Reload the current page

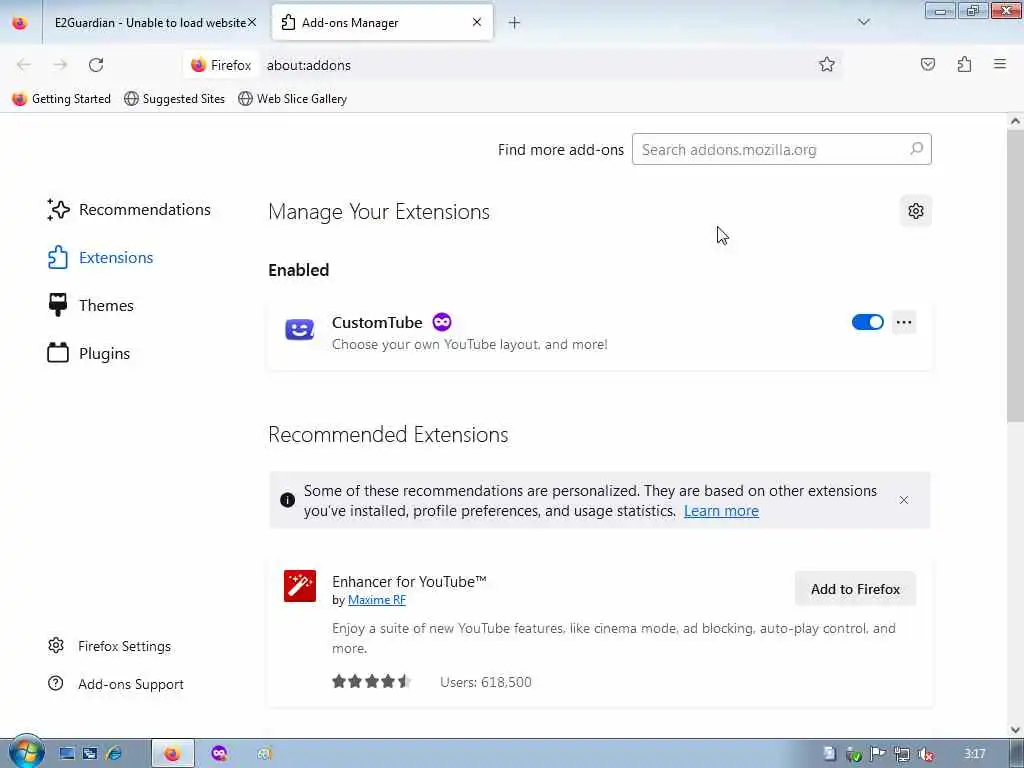click(x=96, y=65)
